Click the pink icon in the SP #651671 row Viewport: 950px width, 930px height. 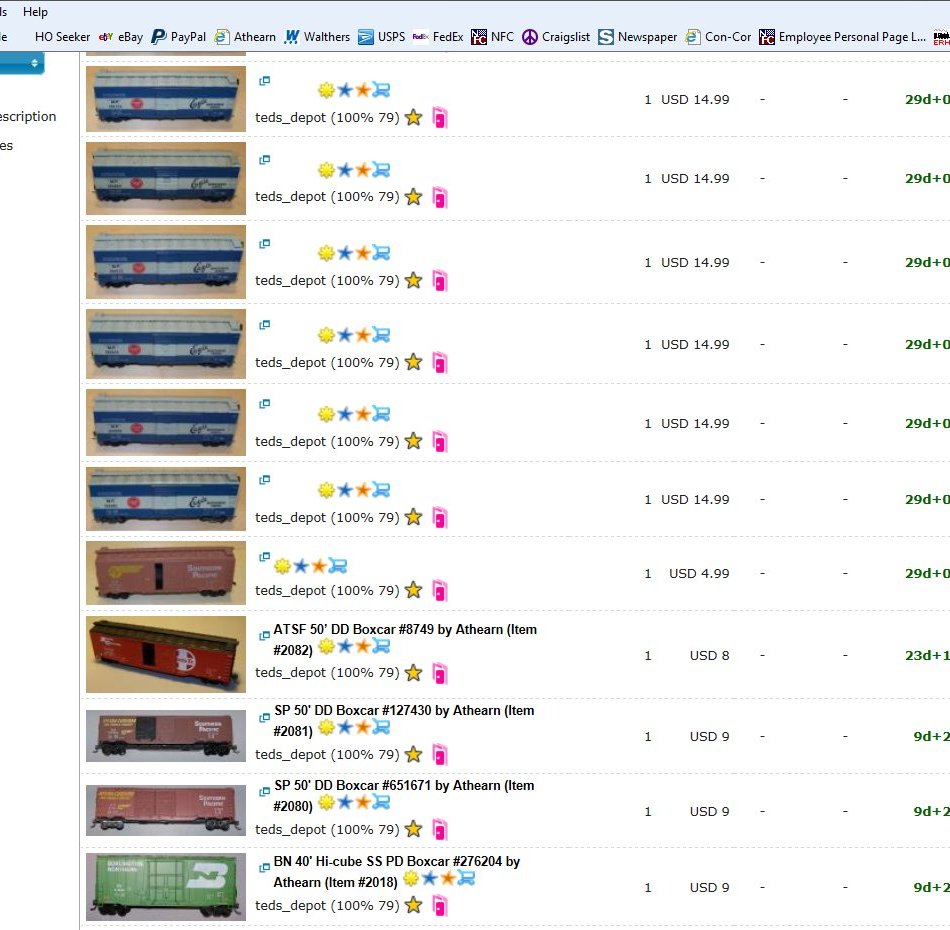[440, 829]
